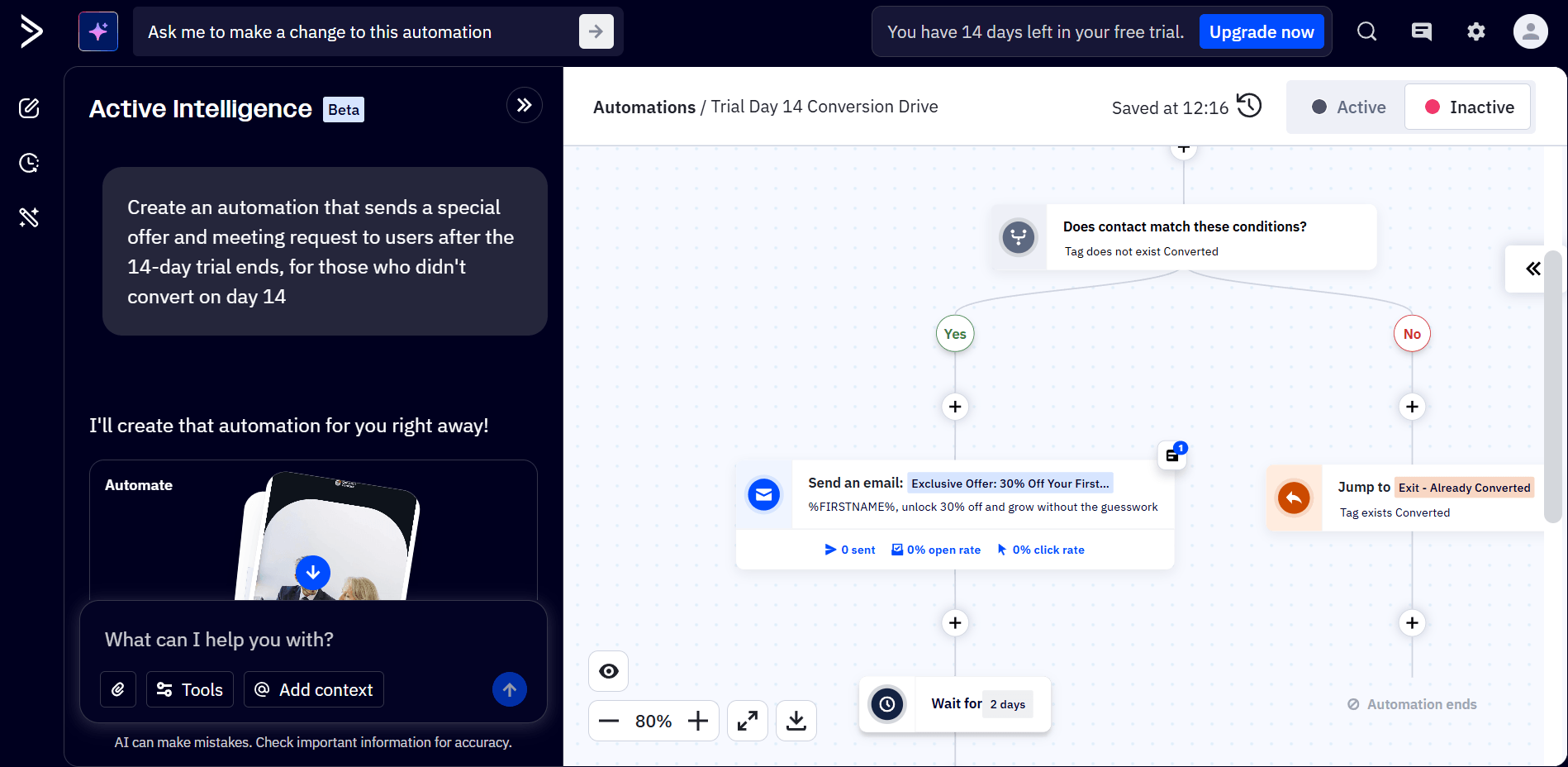Send the chat message with the up arrow

point(510,689)
